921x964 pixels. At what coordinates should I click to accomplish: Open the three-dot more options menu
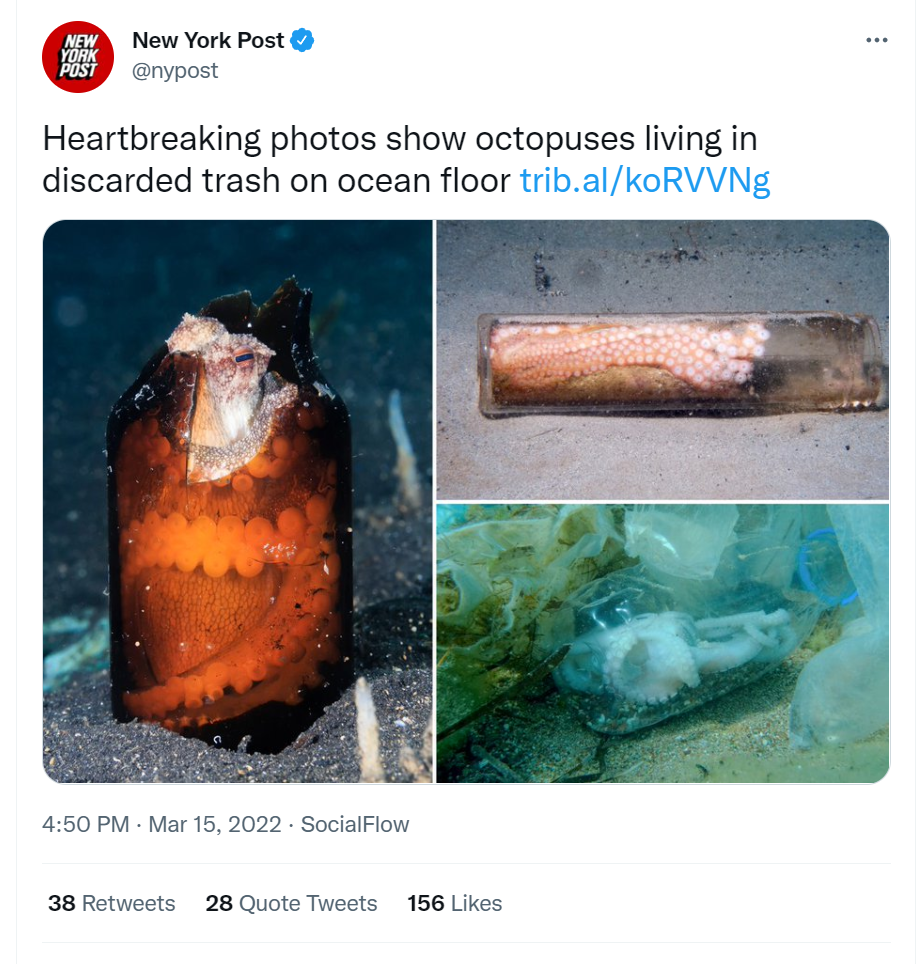point(876,40)
